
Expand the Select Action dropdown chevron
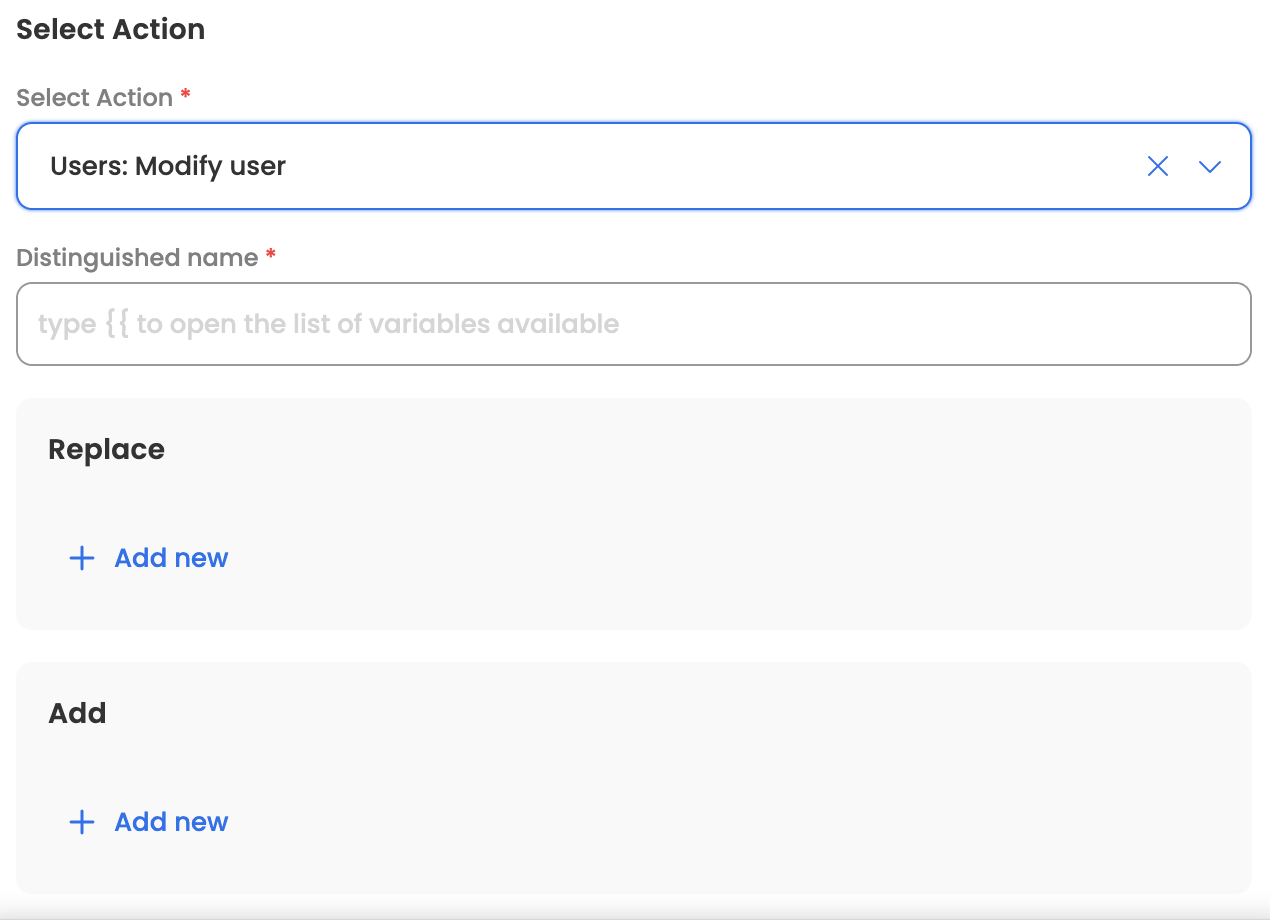(x=1210, y=167)
